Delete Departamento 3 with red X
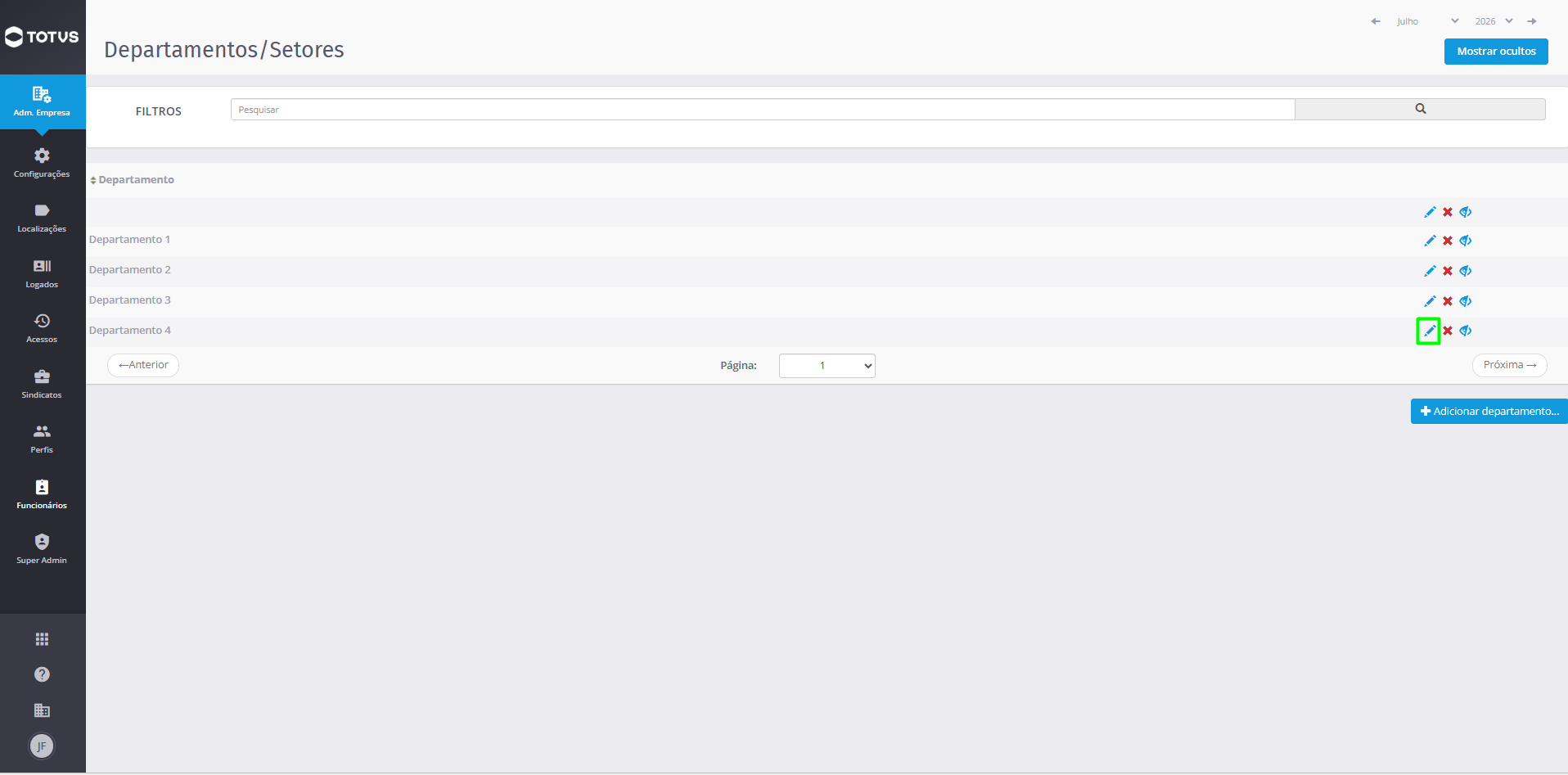Screen dimensions: 1568x775 [x=1448, y=301]
